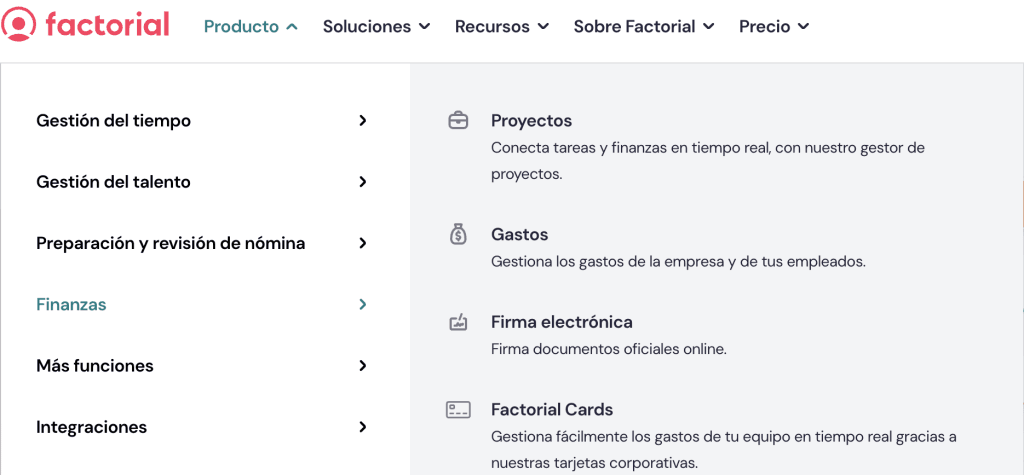Collapse the Producto dropdown menu
Screen dimensions: 1024x475
coord(251,27)
